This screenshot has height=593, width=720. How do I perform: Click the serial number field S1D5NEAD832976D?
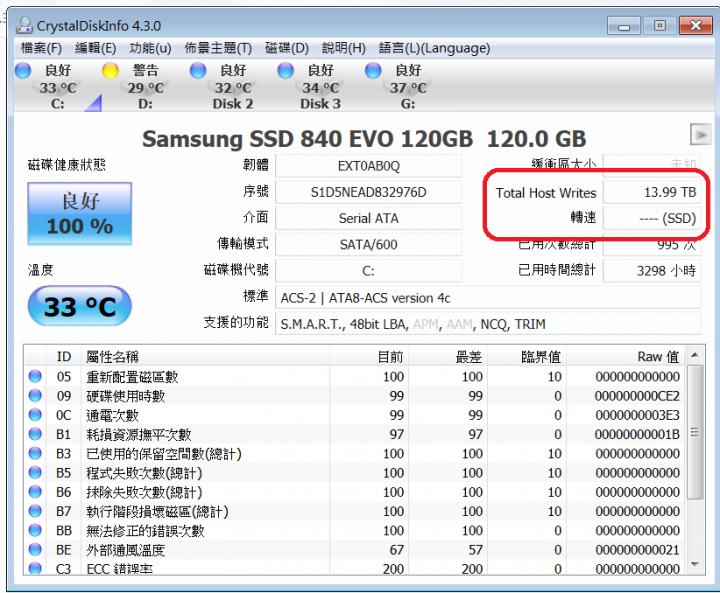369,192
